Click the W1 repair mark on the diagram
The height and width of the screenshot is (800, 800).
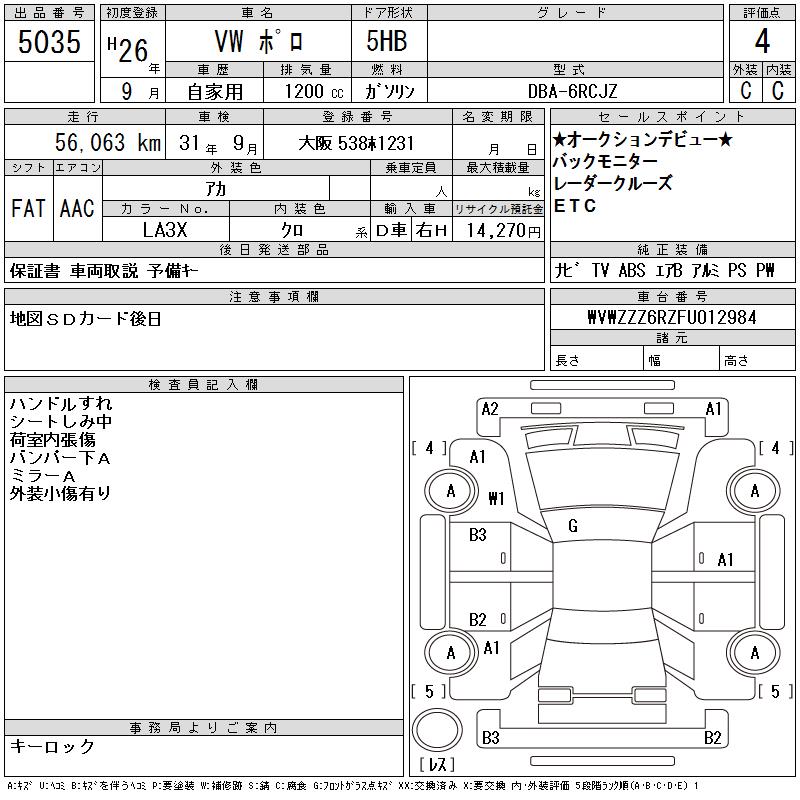[x=497, y=498]
